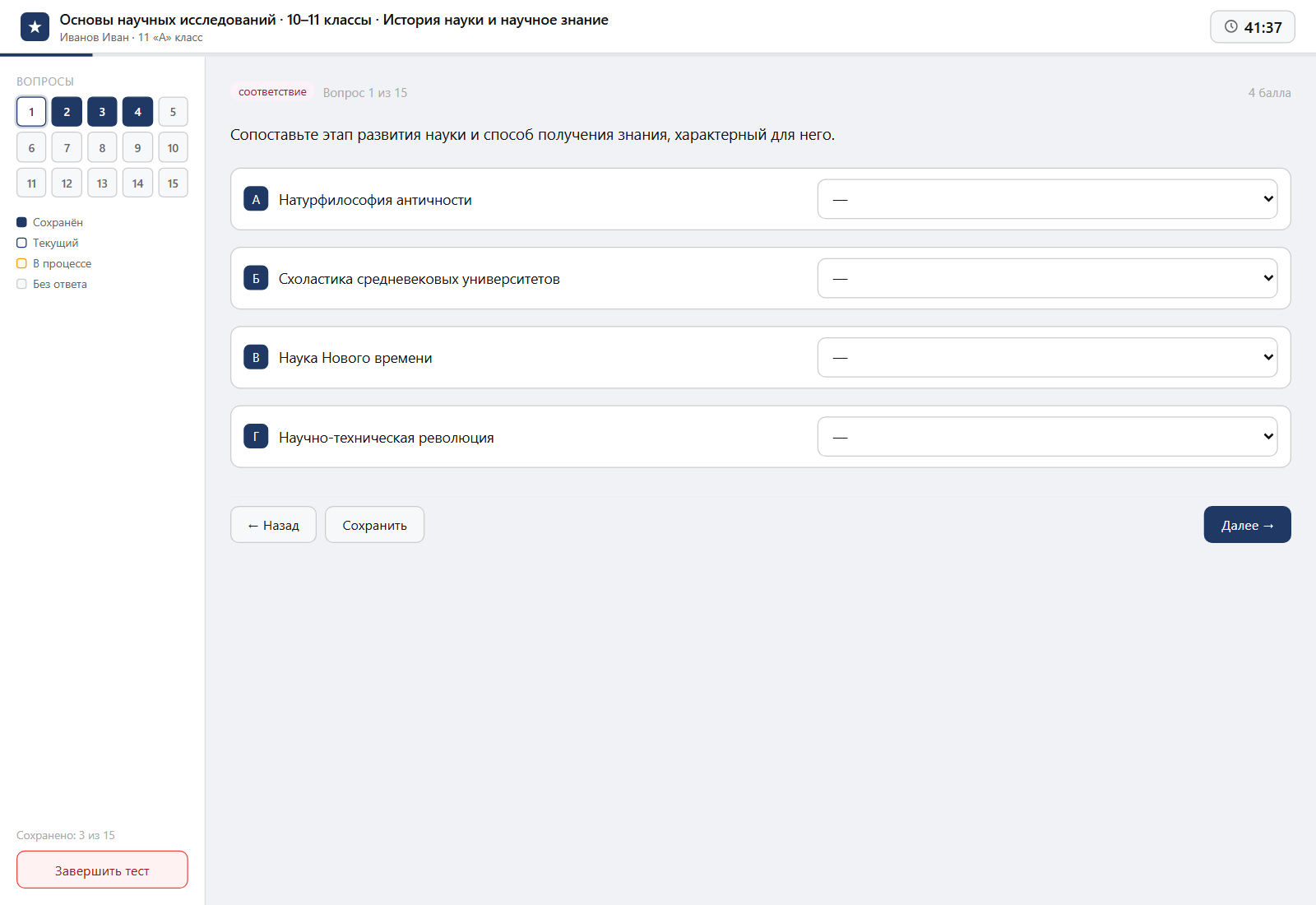The image size is (1316, 905).
Task: Click the letter Г badge for Научно-техническая революция
Action: coord(256,437)
